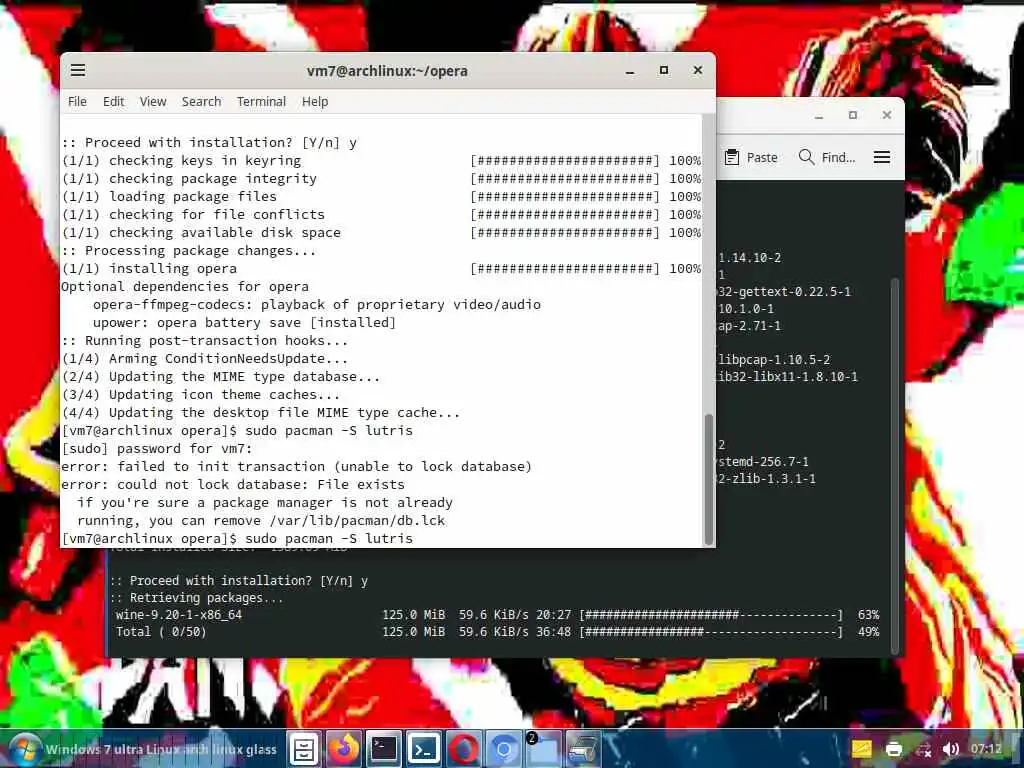Image resolution: width=1024 pixels, height=768 pixels.
Task: Click the '/var/lib/pacman/db.lck' path text
Action: coord(357,520)
